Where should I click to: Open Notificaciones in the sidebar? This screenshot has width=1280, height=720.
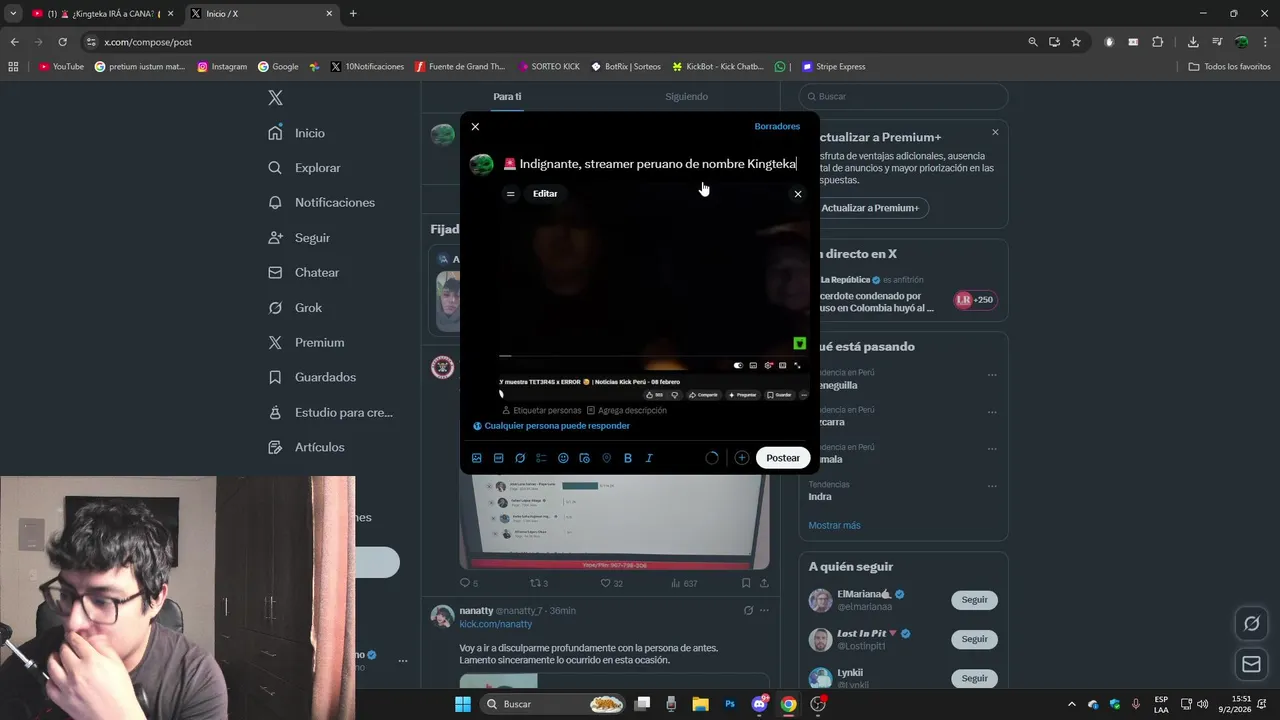[322, 203]
